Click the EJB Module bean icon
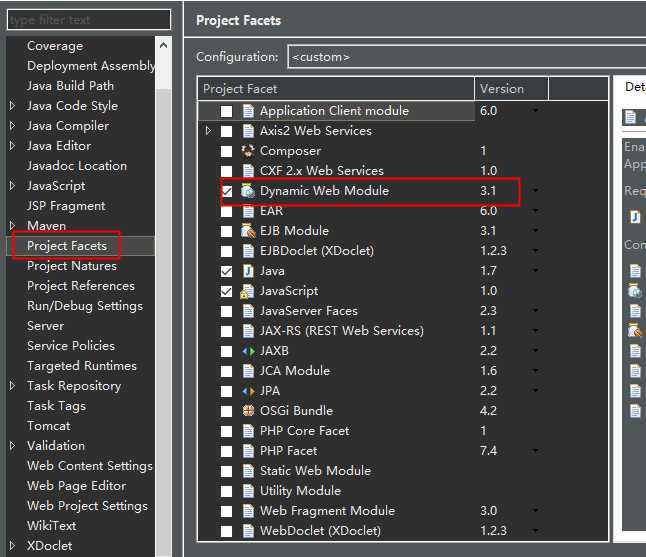The height and width of the screenshot is (557, 646). pos(248,231)
